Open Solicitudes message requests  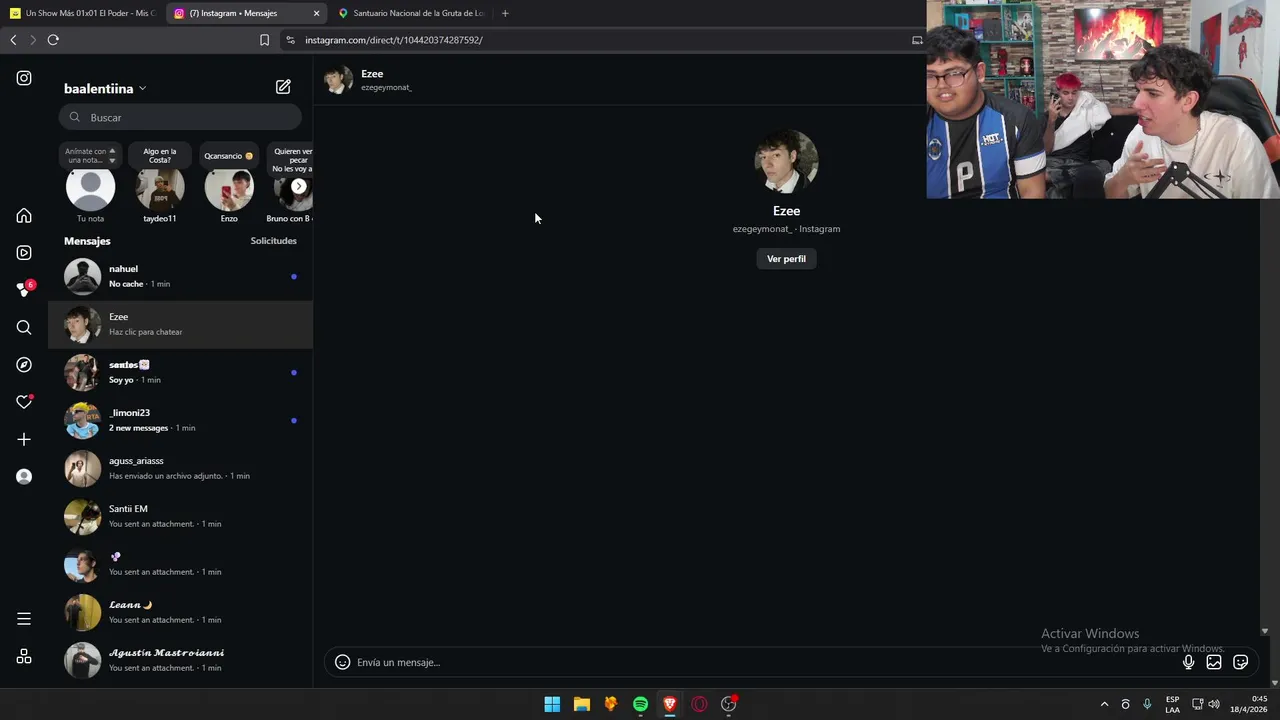273,241
